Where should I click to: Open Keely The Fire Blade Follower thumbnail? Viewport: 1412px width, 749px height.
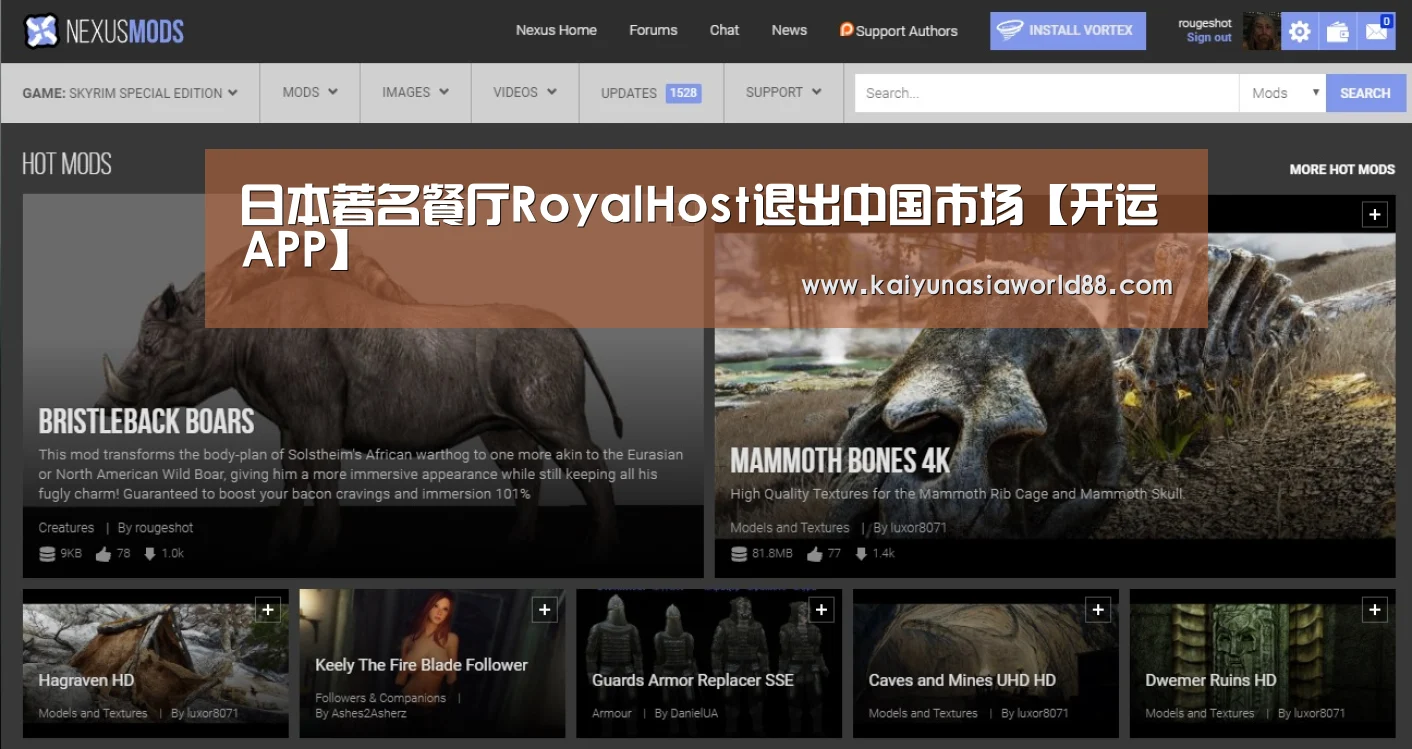pyautogui.click(x=432, y=663)
